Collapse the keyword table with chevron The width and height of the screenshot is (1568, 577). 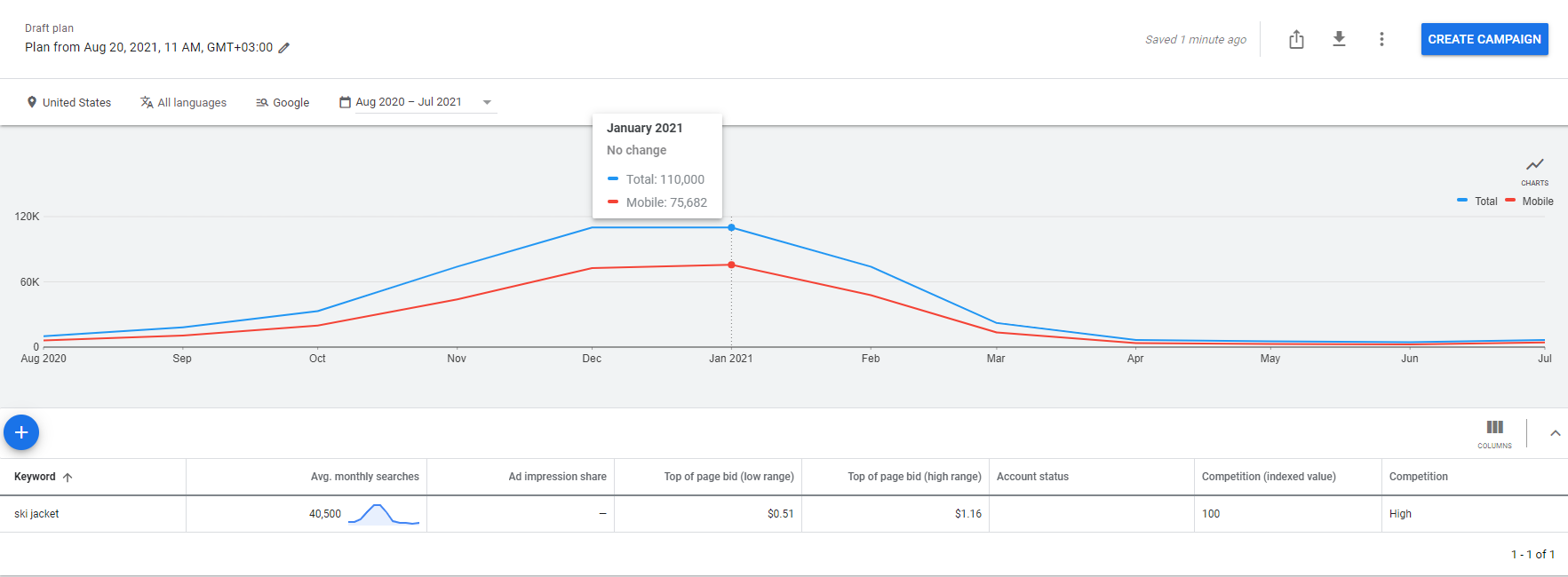click(x=1555, y=433)
